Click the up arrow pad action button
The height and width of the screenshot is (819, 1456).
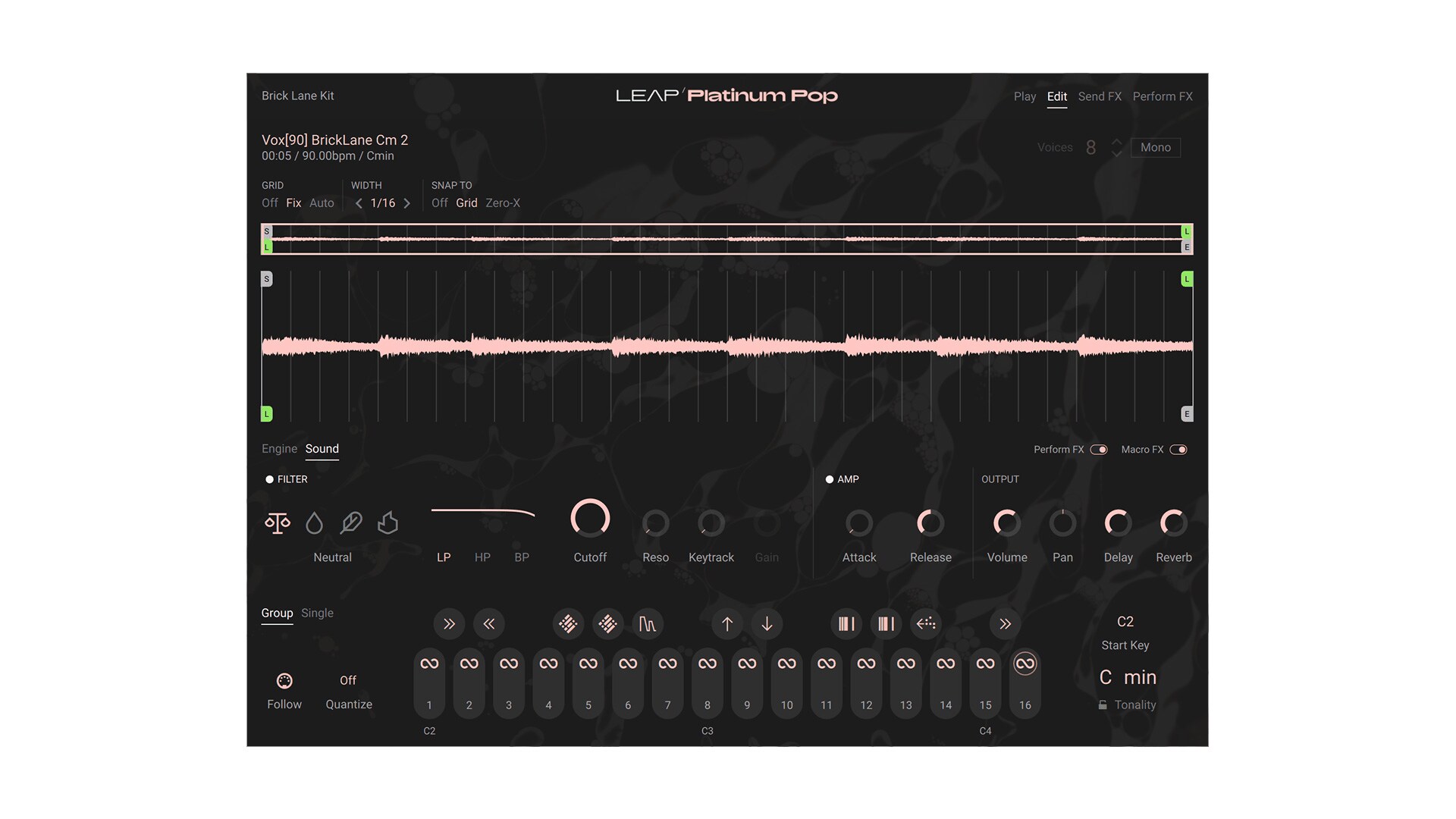click(726, 624)
